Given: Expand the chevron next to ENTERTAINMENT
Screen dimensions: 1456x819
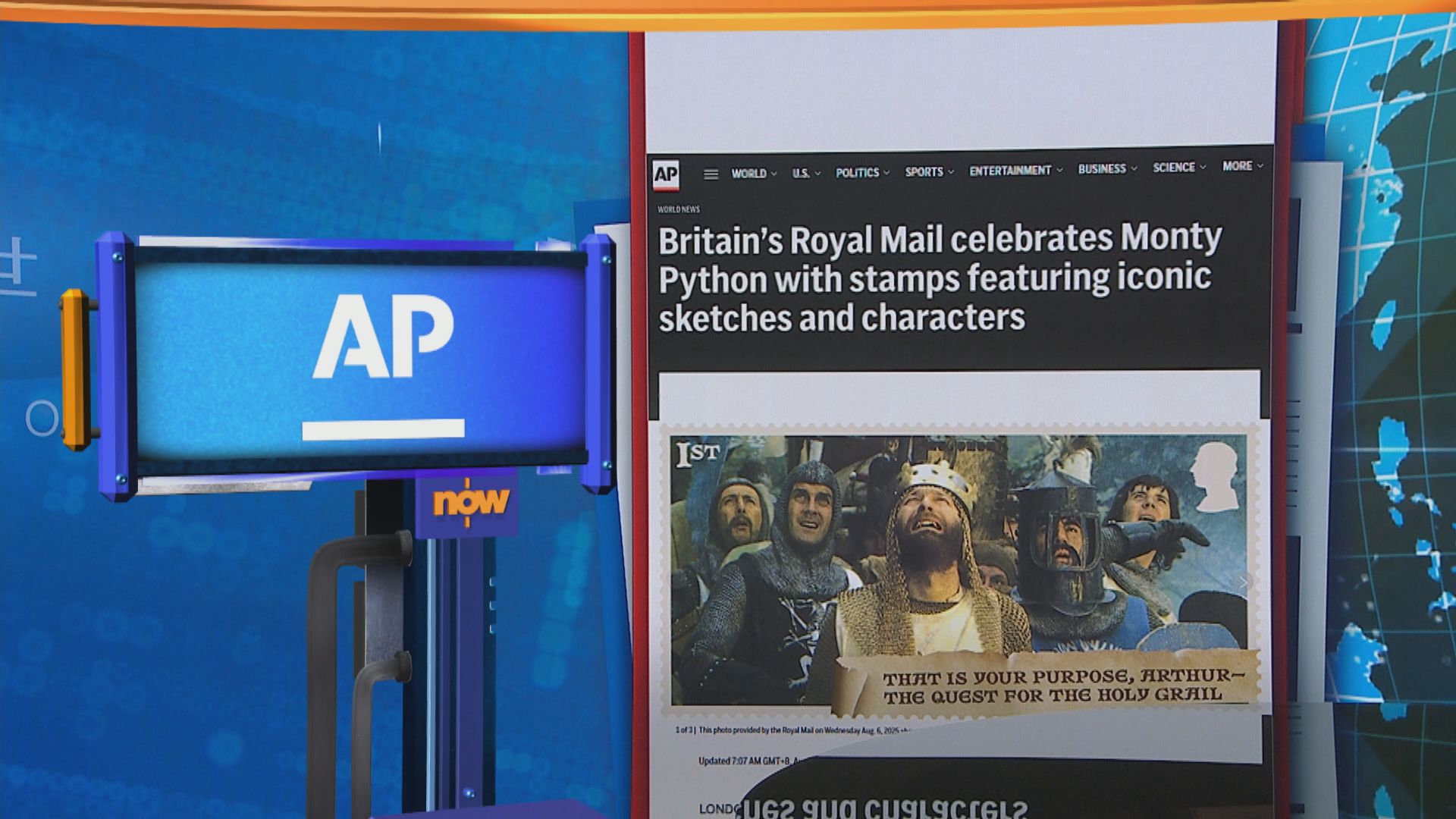Looking at the screenshot, I should (1059, 170).
